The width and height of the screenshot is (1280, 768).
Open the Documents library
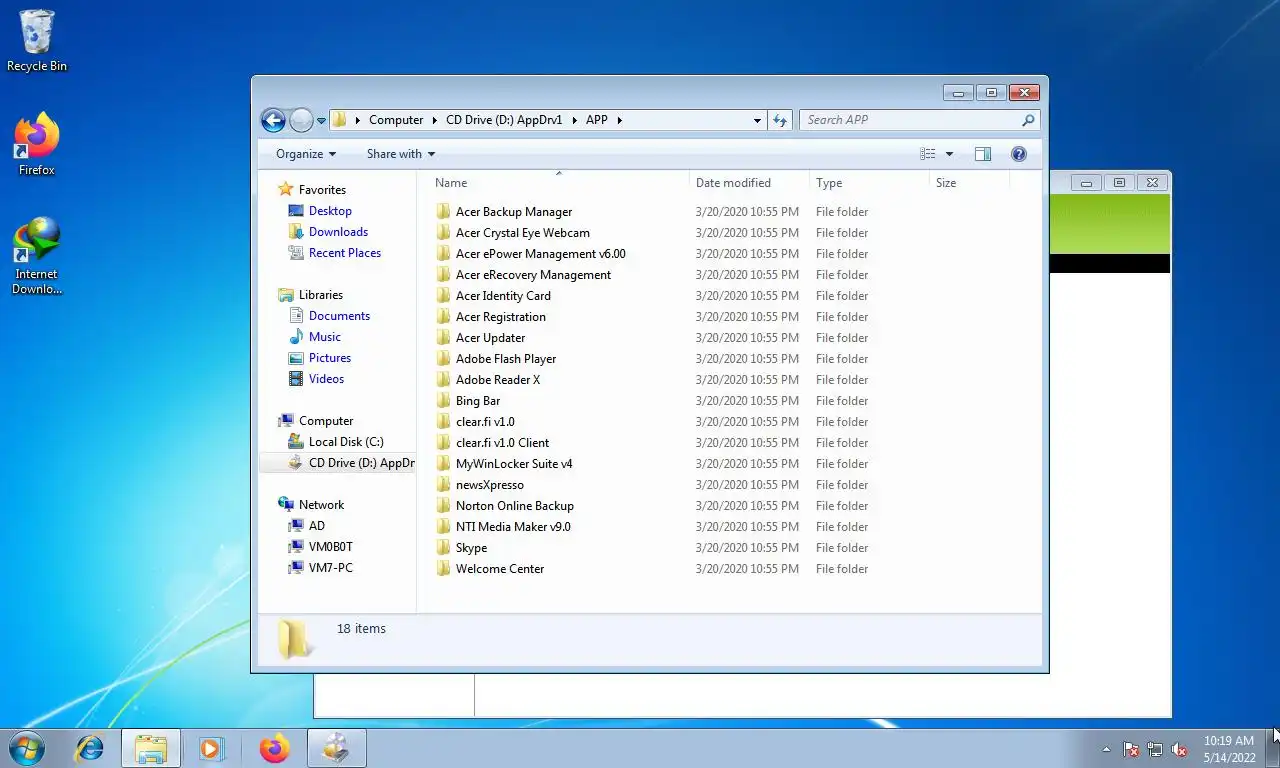[339, 316]
